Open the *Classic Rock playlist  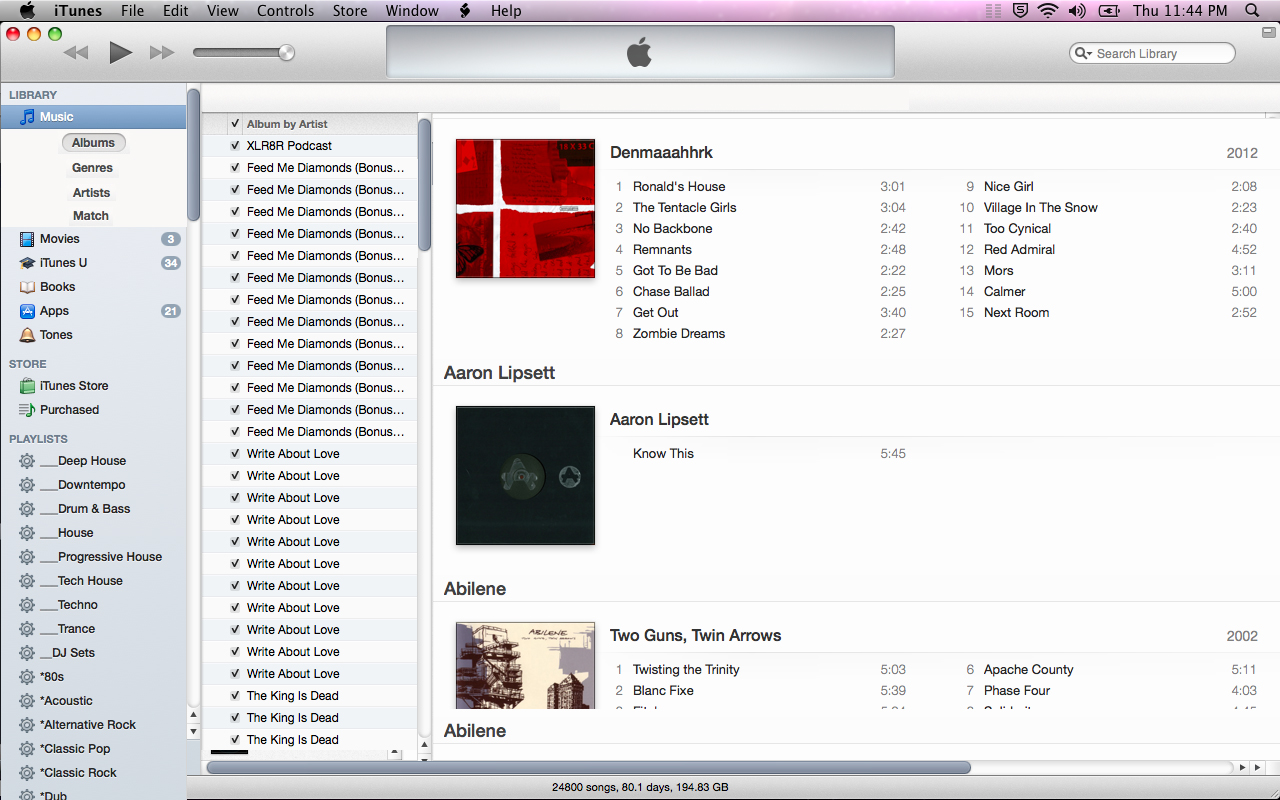[x=78, y=773]
